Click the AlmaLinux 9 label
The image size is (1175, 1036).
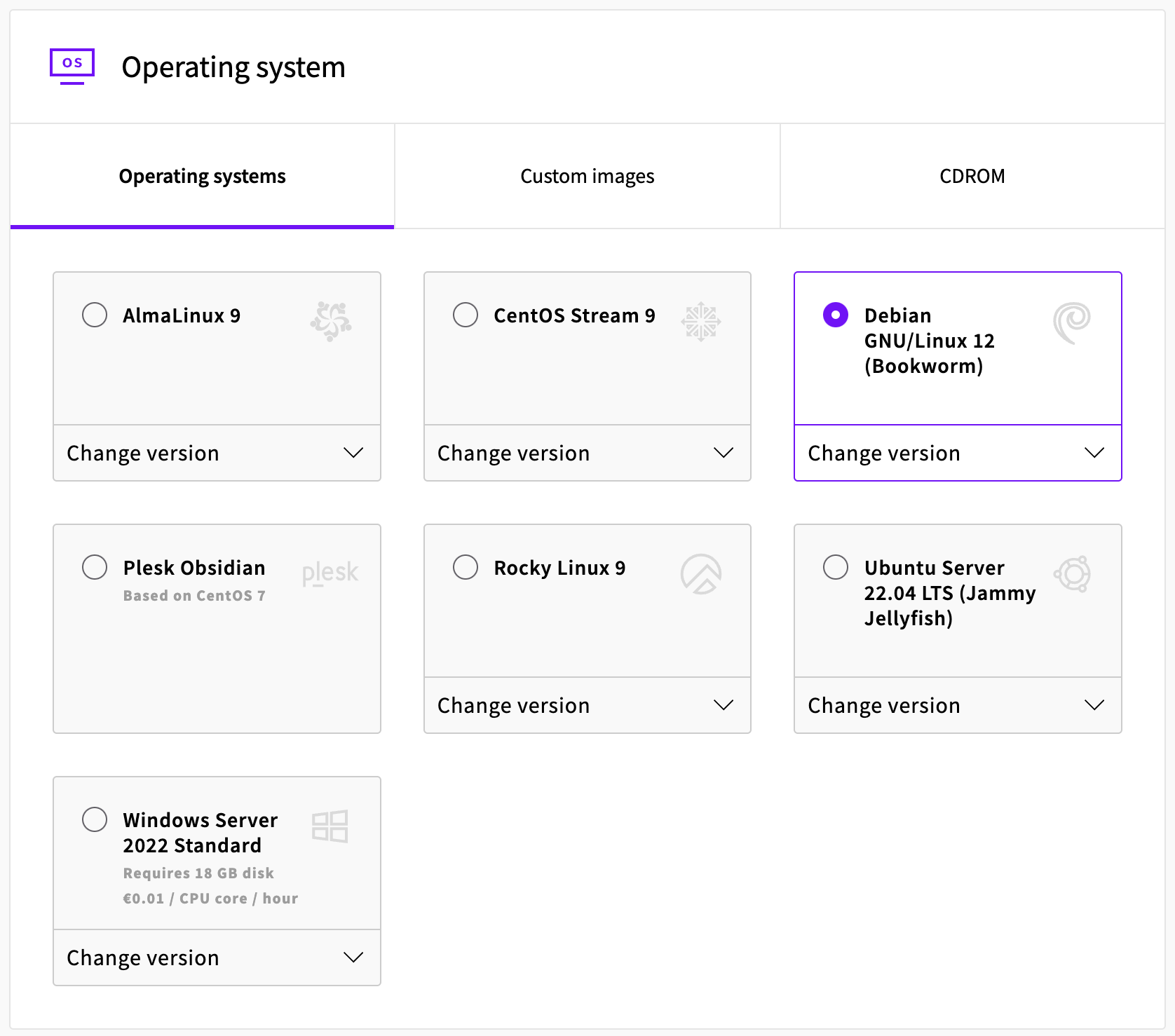click(x=182, y=315)
